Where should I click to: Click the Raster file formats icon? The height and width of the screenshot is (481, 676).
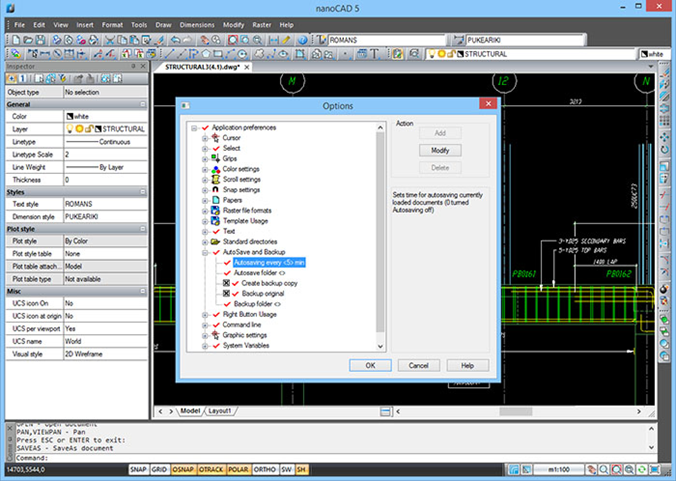[214, 211]
